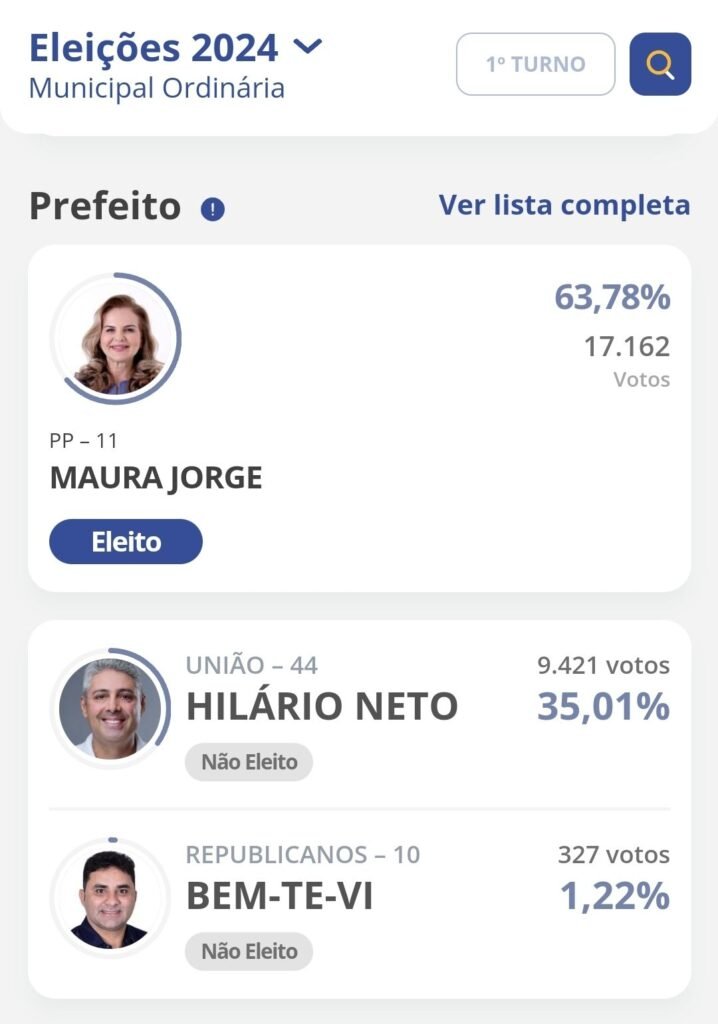This screenshot has width=718, height=1024.
Task: Expand the Eleições 2024 dropdown chevron
Action: pyautogui.click(x=310, y=46)
